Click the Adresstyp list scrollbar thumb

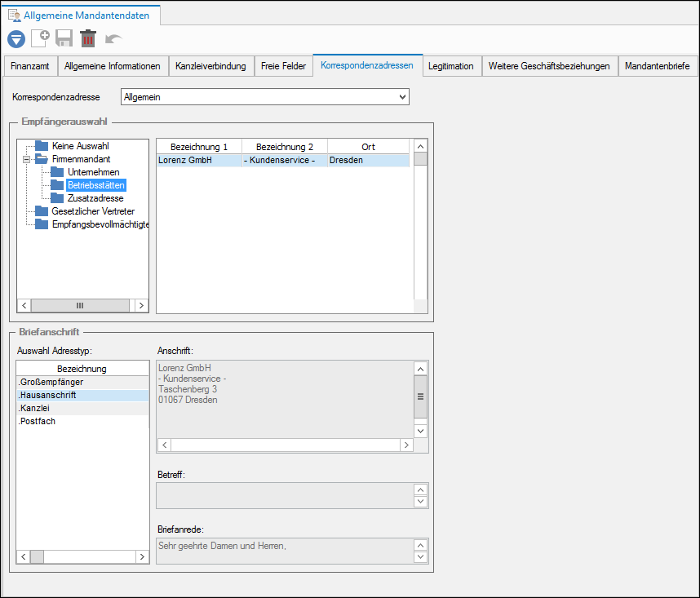[37, 556]
